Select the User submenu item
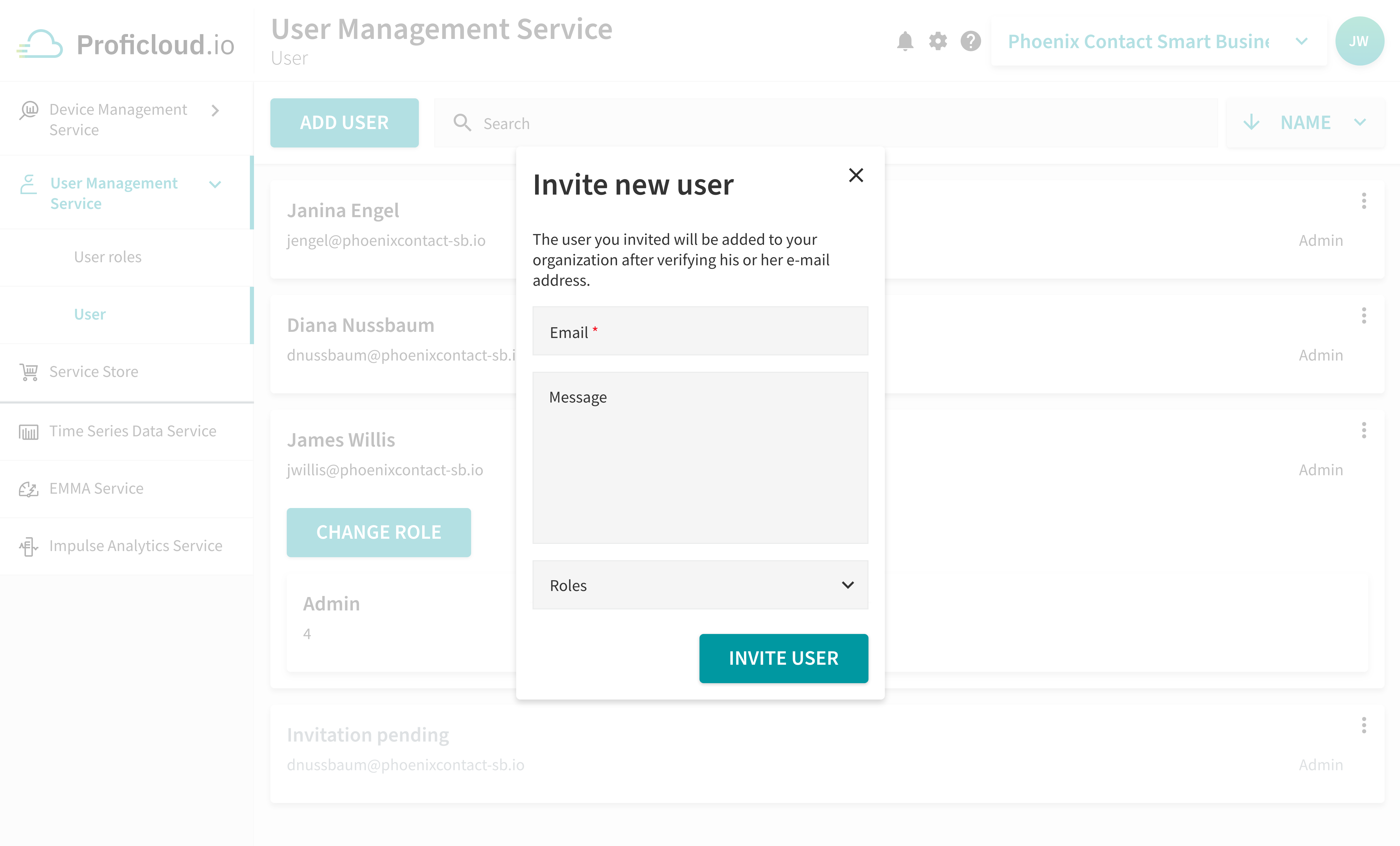Viewport: 1400px width, 846px height. pyautogui.click(x=90, y=314)
